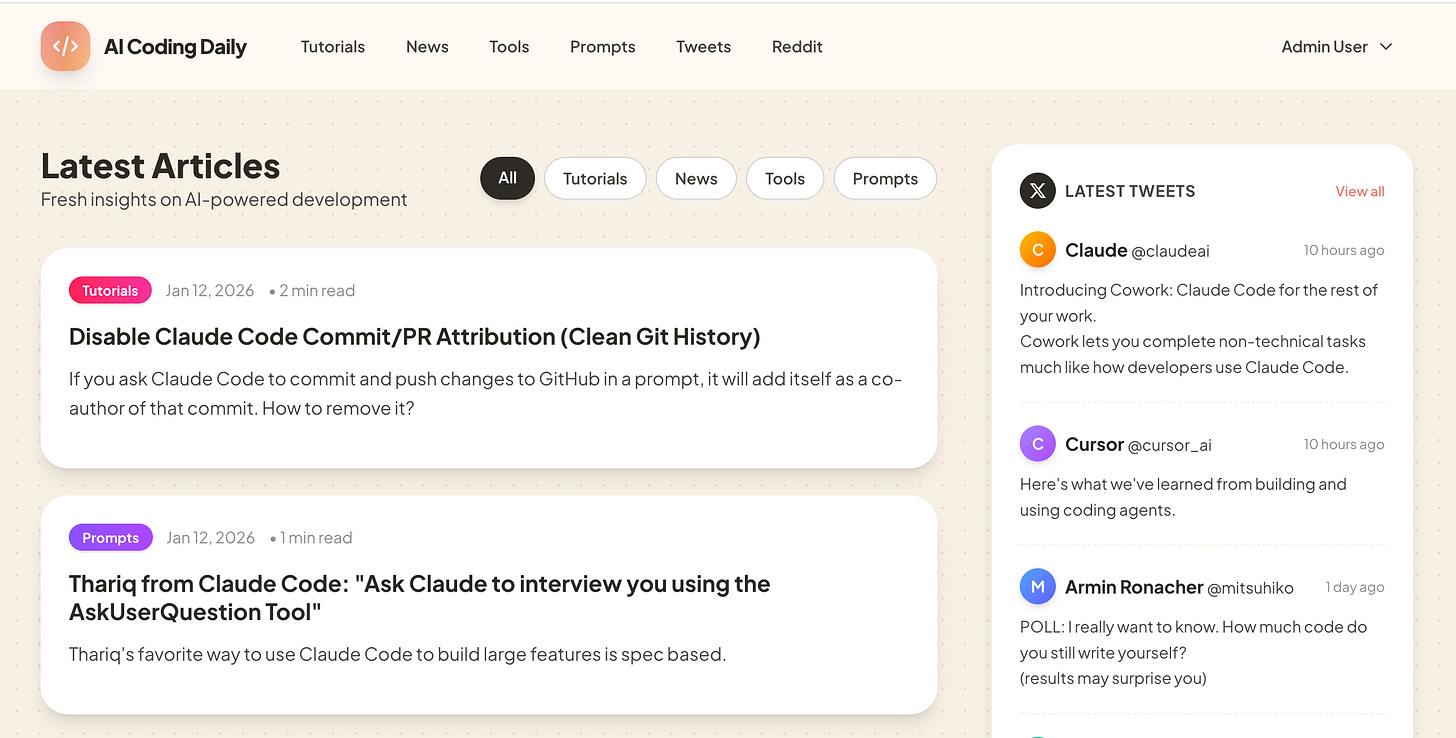This screenshot has width=1456, height=738.
Task: Click the Introducing Cowork tweet text
Action: [1200, 328]
